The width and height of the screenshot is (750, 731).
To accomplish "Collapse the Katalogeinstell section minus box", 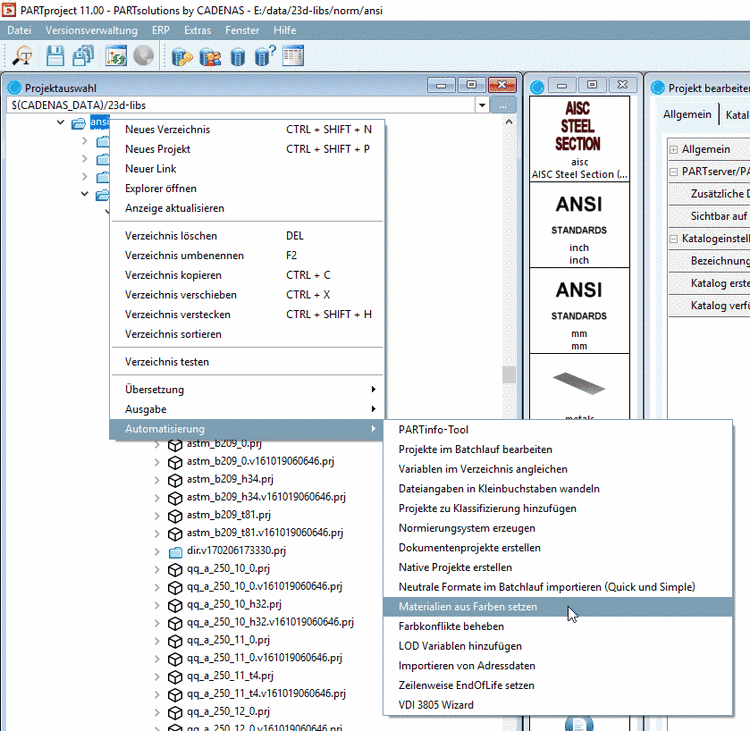I will (673, 238).
